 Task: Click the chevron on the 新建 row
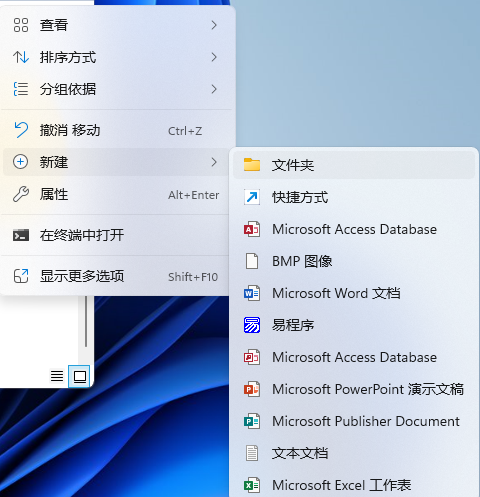(x=214, y=162)
